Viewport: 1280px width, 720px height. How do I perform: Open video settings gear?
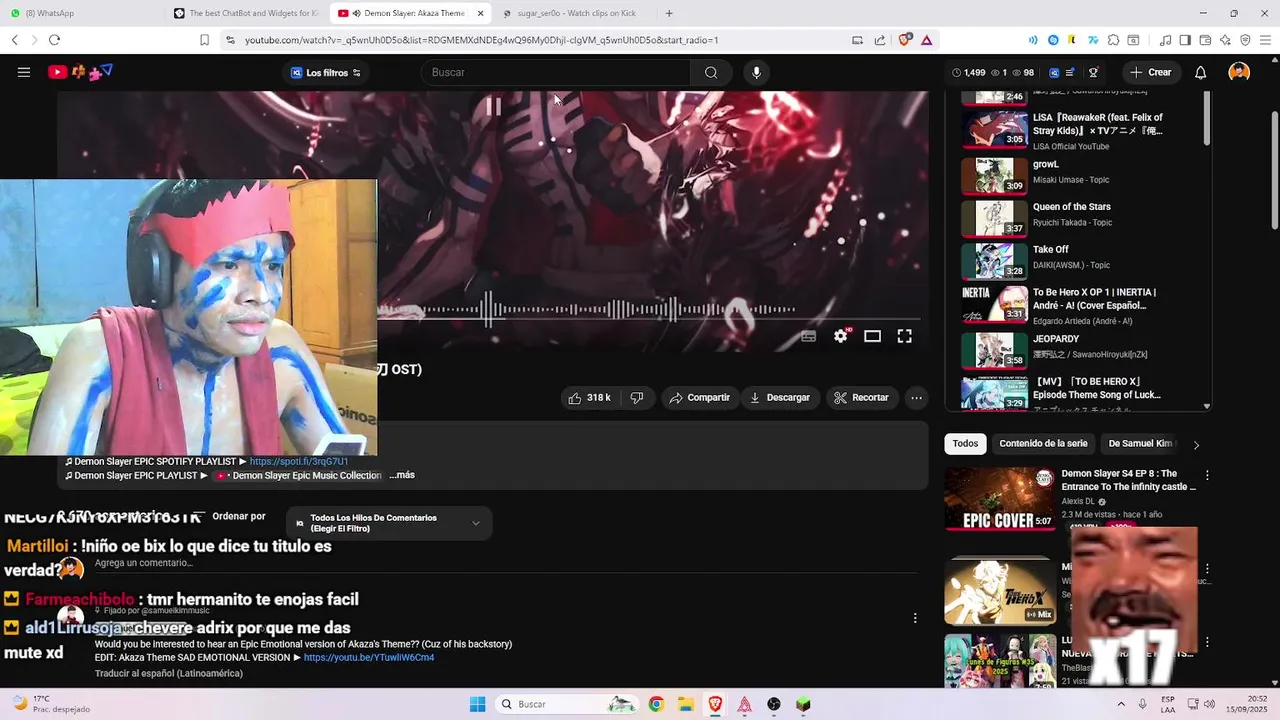841,336
